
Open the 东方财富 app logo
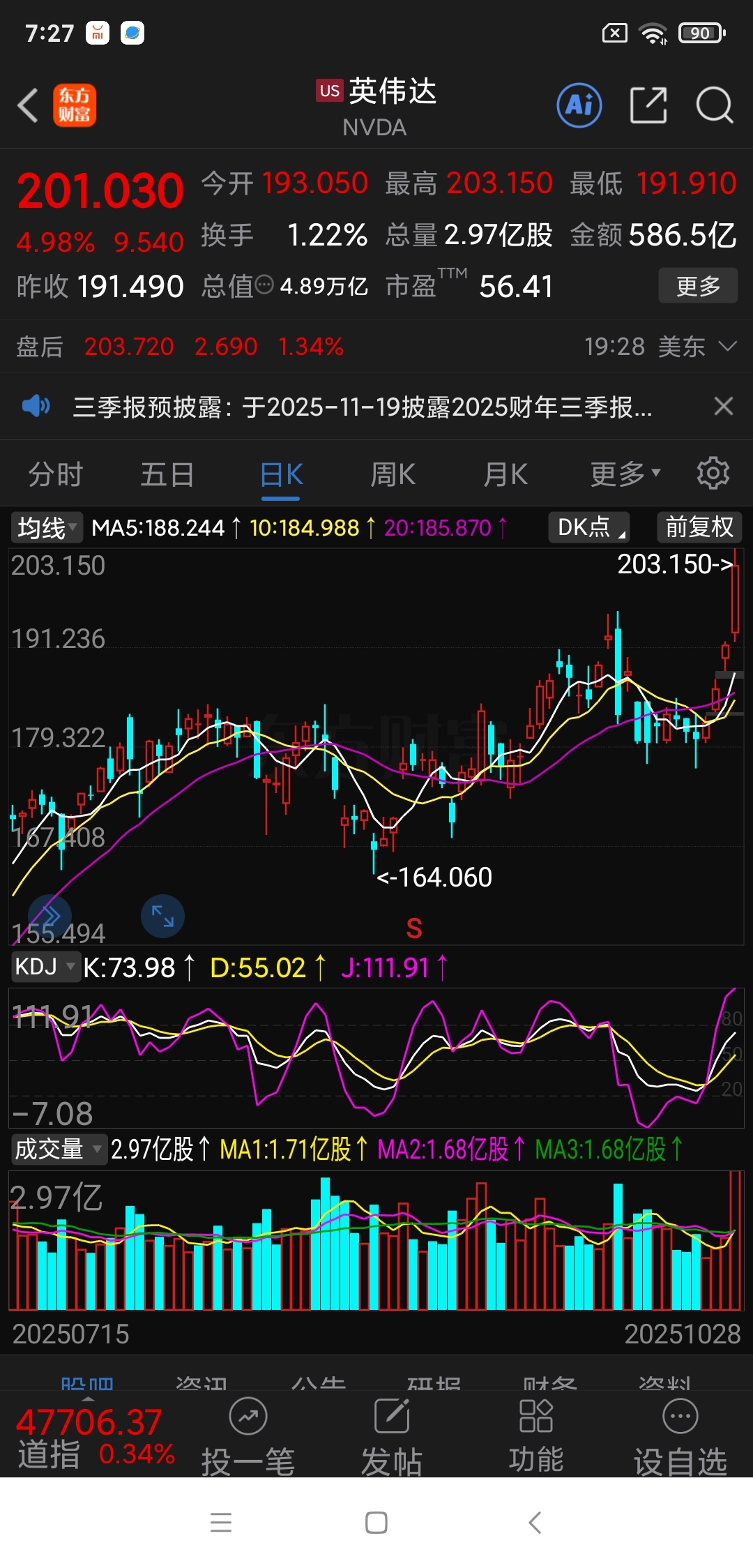75,106
